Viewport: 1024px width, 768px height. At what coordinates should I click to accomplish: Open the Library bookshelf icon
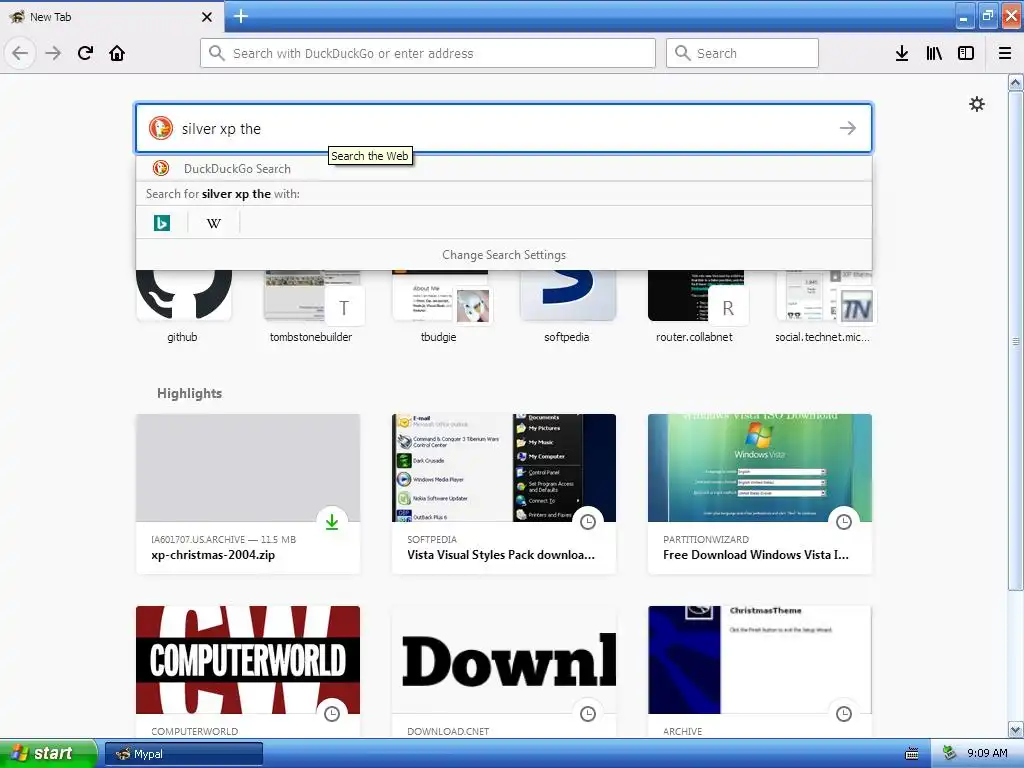tap(934, 53)
